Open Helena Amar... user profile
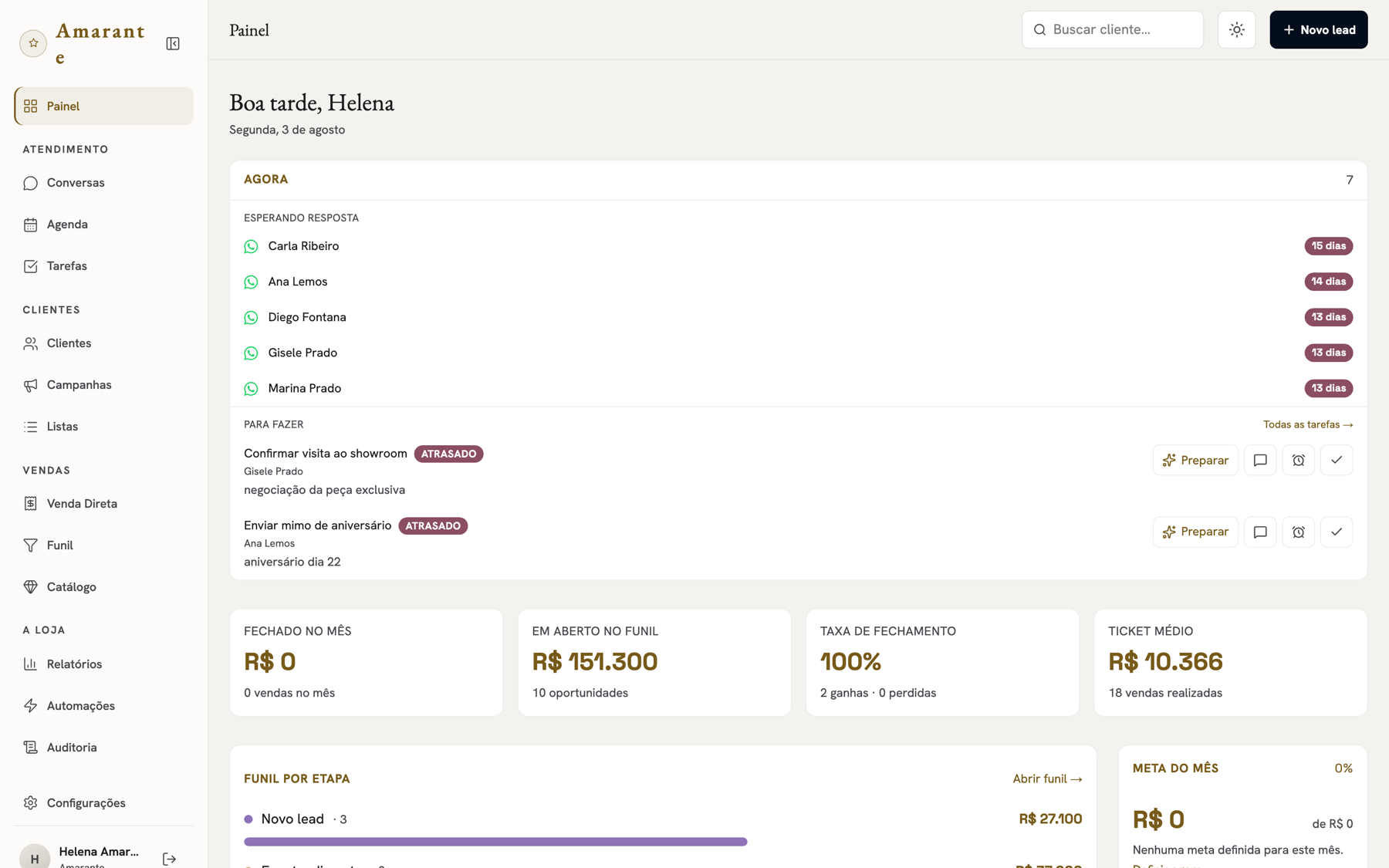Viewport: 1389px width, 868px height. 99,856
